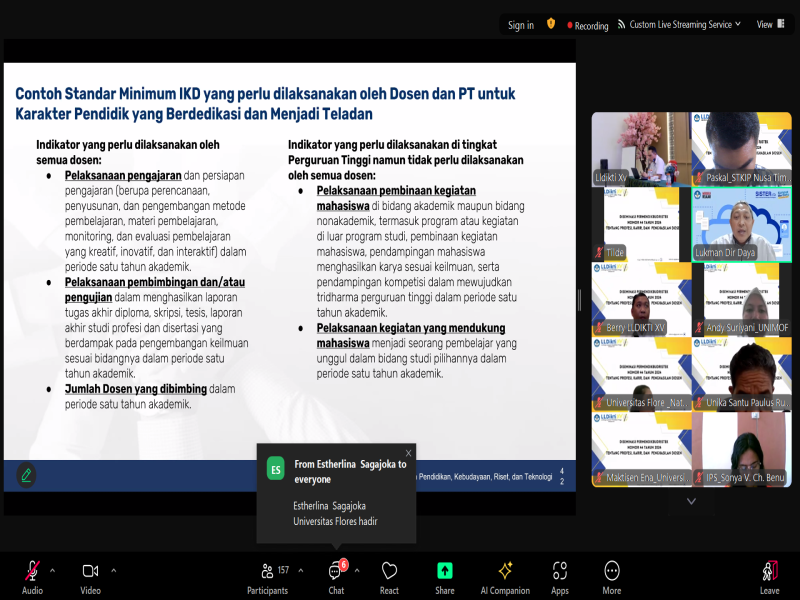Click underlined text Jumlah Dosen yang dibimbing
The height and width of the screenshot is (600, 800).
[x=136, y=389]
